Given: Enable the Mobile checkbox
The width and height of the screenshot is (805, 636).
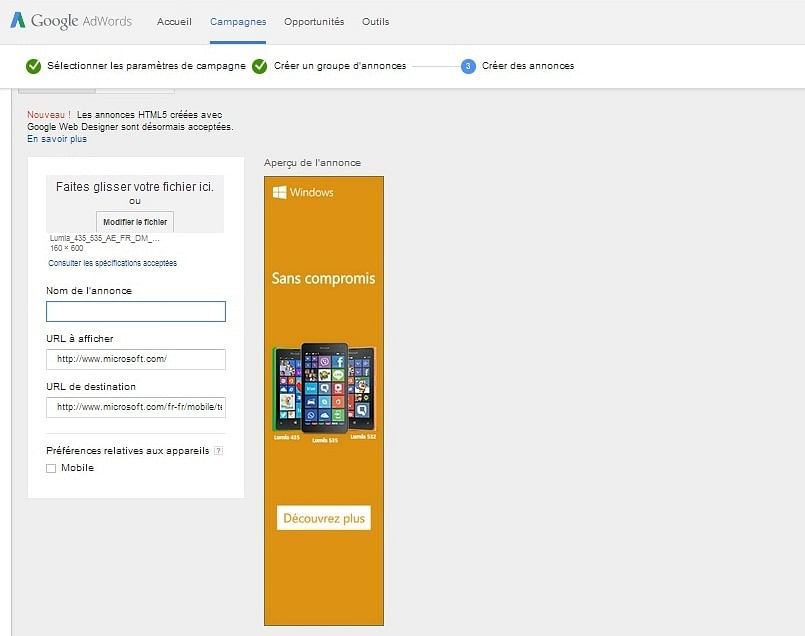Looking at the screenshot, I should pyautogui.click(x=51, y=468).
